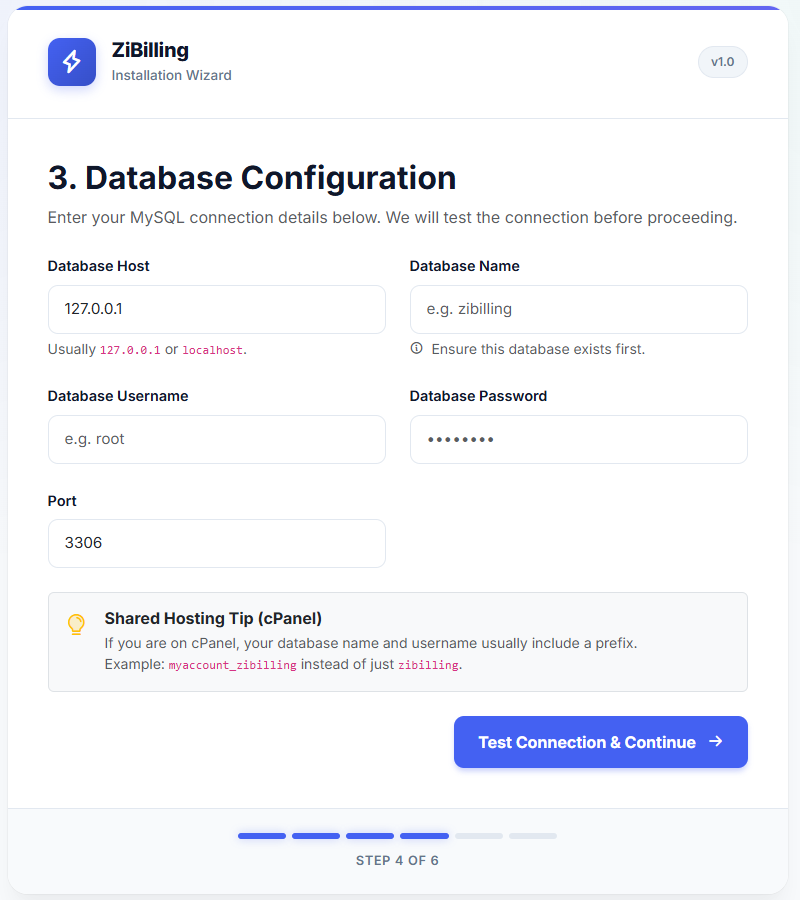Click the info icon beside database existence note
This screenshot has width=800, height=900.
[x=416, y=348]
